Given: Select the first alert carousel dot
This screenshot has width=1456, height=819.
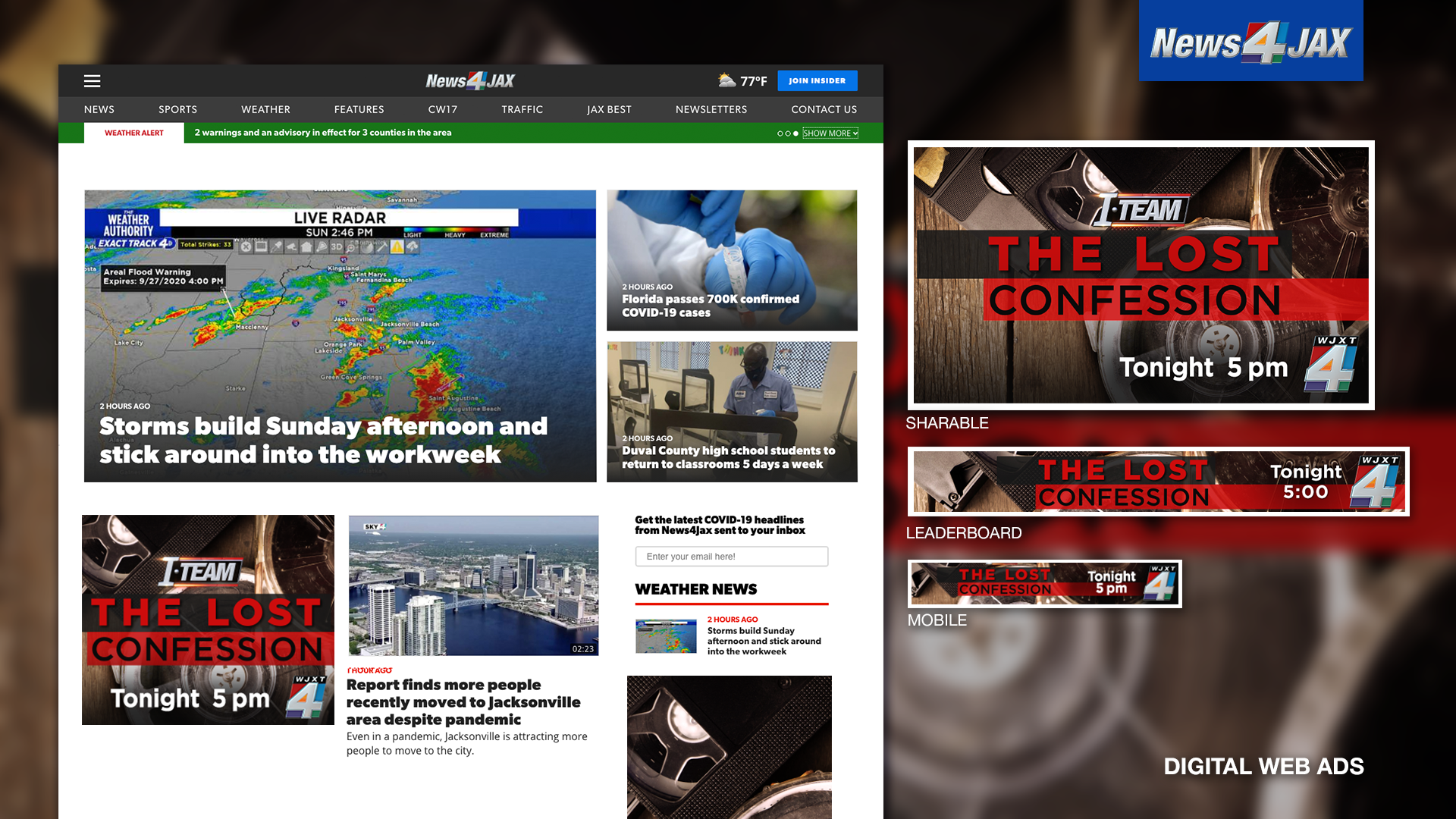Looking at the screenshot, I should tap(780, 133).
